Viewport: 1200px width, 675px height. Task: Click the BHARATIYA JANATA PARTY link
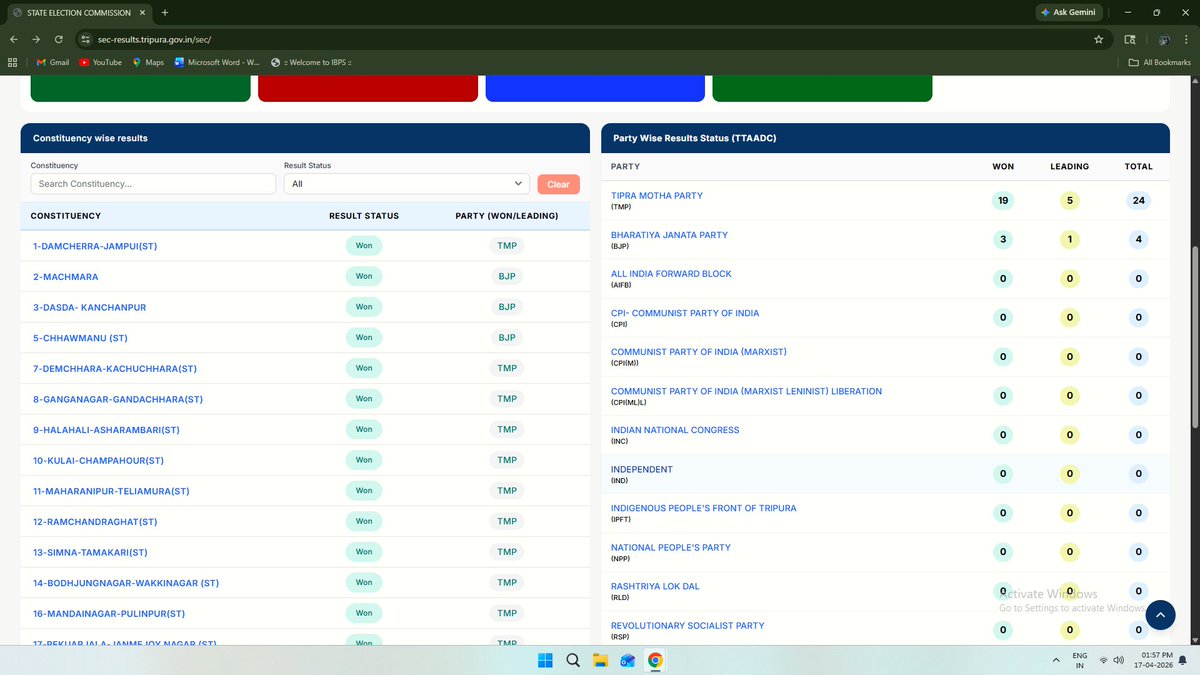pos(669,235)
